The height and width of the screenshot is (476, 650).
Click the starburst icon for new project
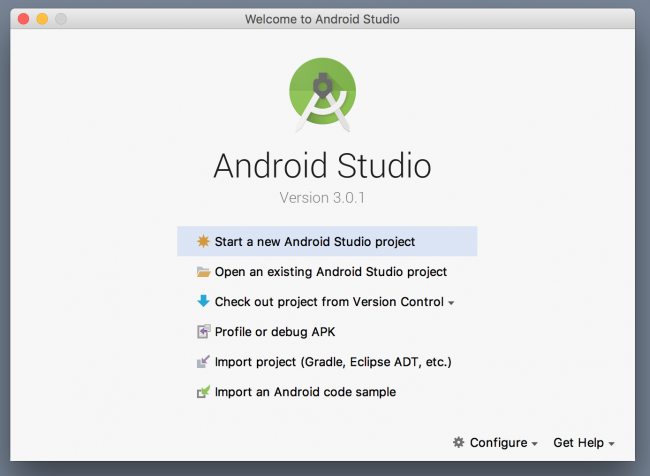[x=203, y=241]
